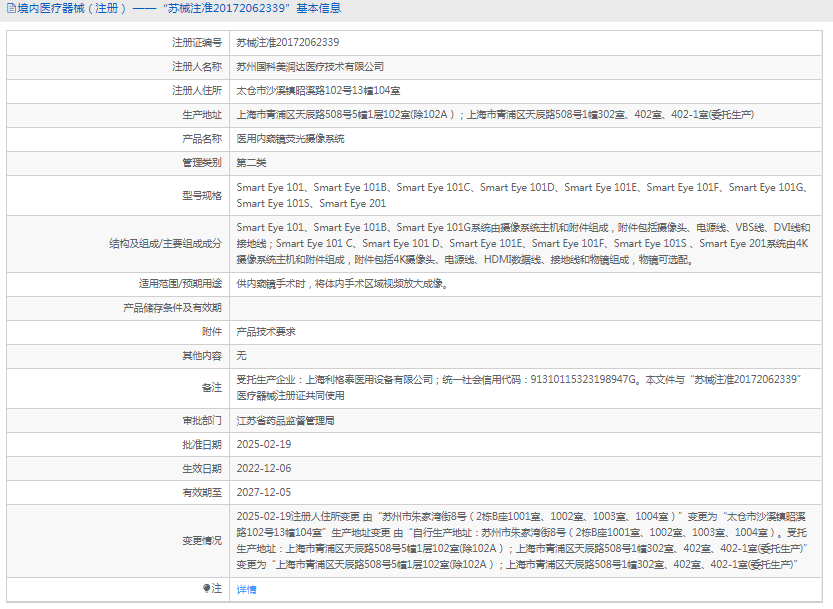Select effective date 2022-12-06
Image resolution: width=833 pixels, height=609 pixels.
(x=264, y=469)
